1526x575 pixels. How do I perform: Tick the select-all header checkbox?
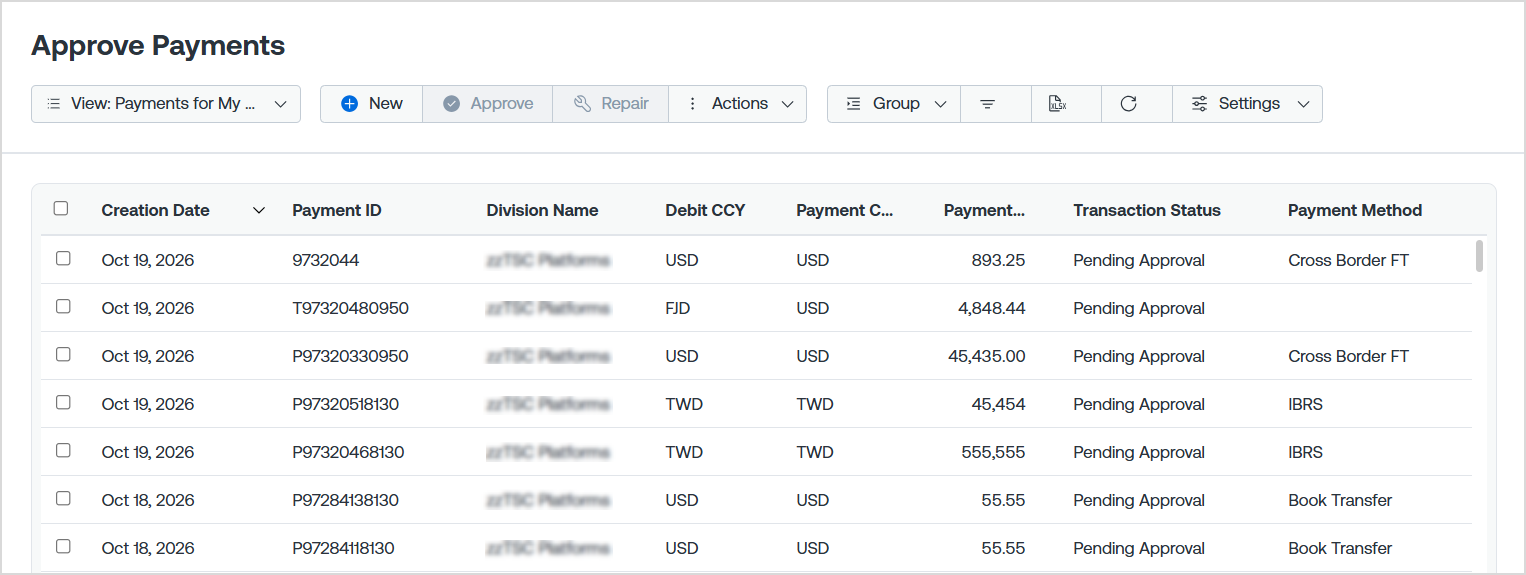coord(61,209)
